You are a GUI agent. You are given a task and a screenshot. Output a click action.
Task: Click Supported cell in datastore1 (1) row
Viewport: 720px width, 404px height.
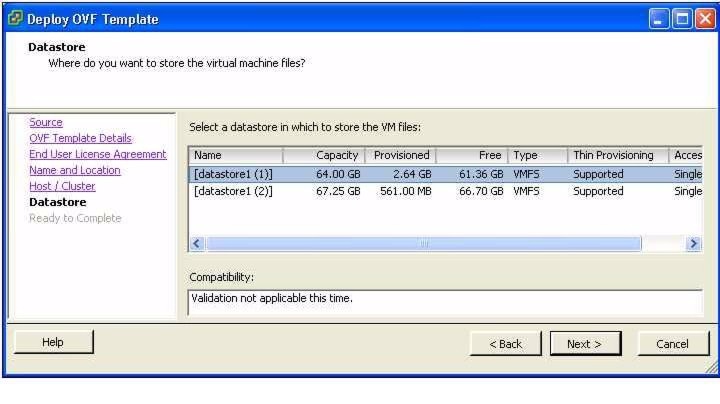pos(598,174)
